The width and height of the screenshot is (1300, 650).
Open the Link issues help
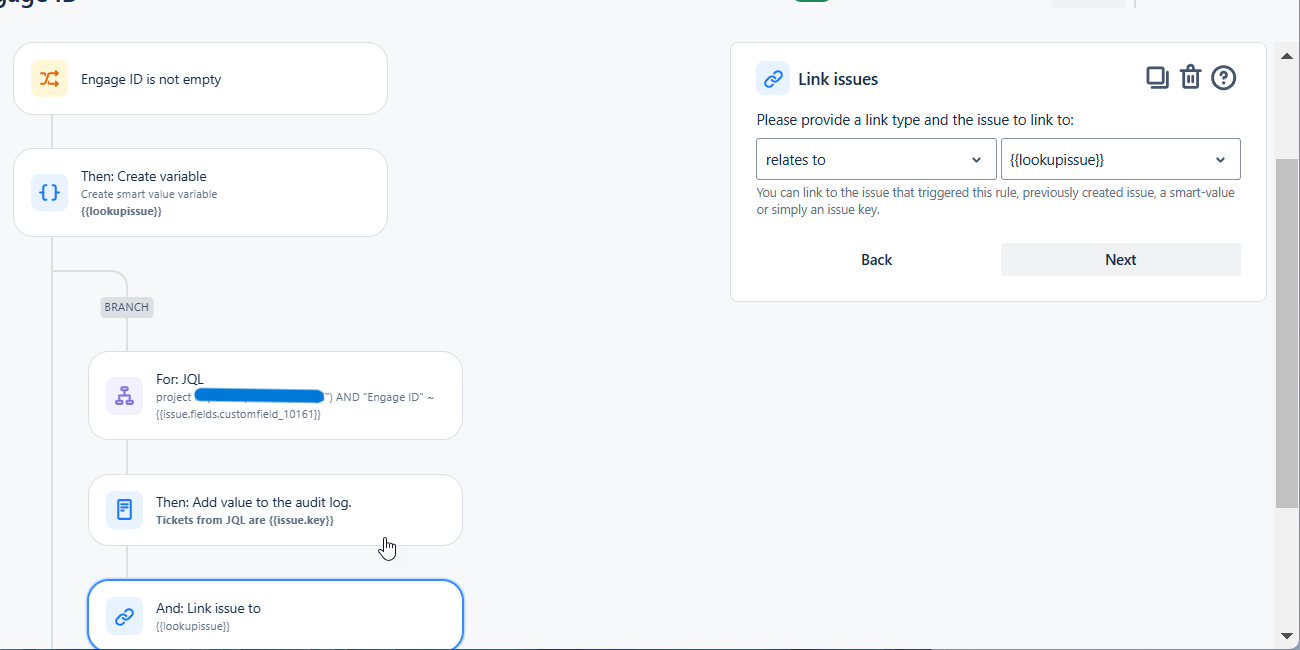pyautogui.click(x=1223, y=77)
